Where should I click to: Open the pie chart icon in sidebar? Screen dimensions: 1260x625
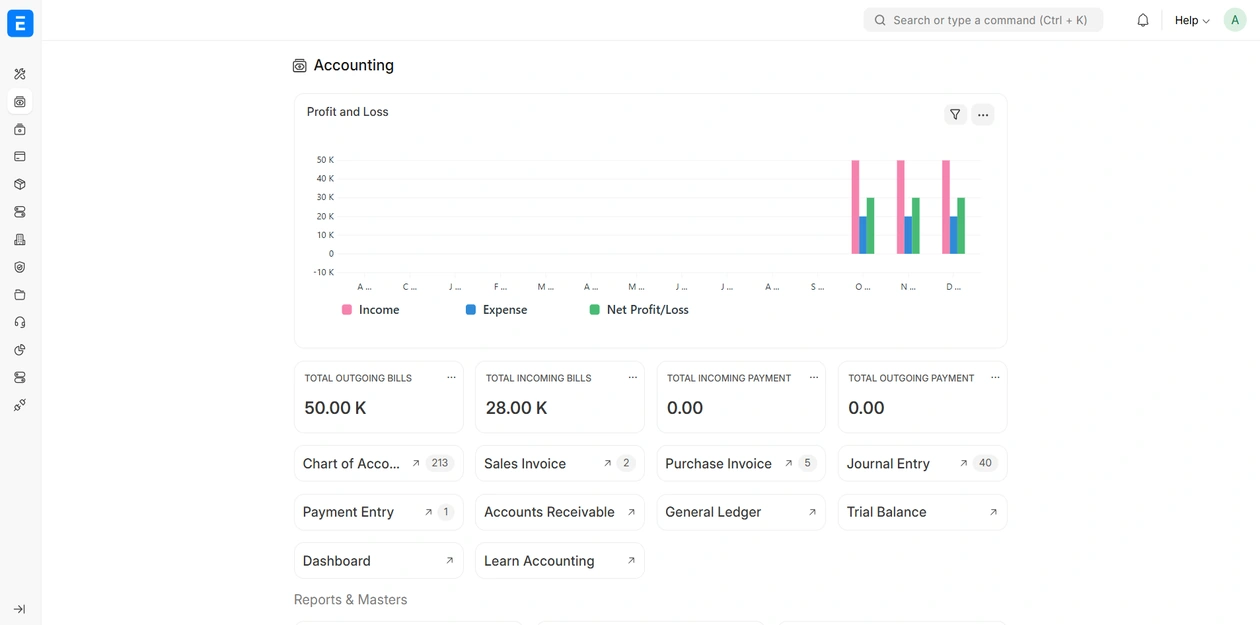coord(20,350)
